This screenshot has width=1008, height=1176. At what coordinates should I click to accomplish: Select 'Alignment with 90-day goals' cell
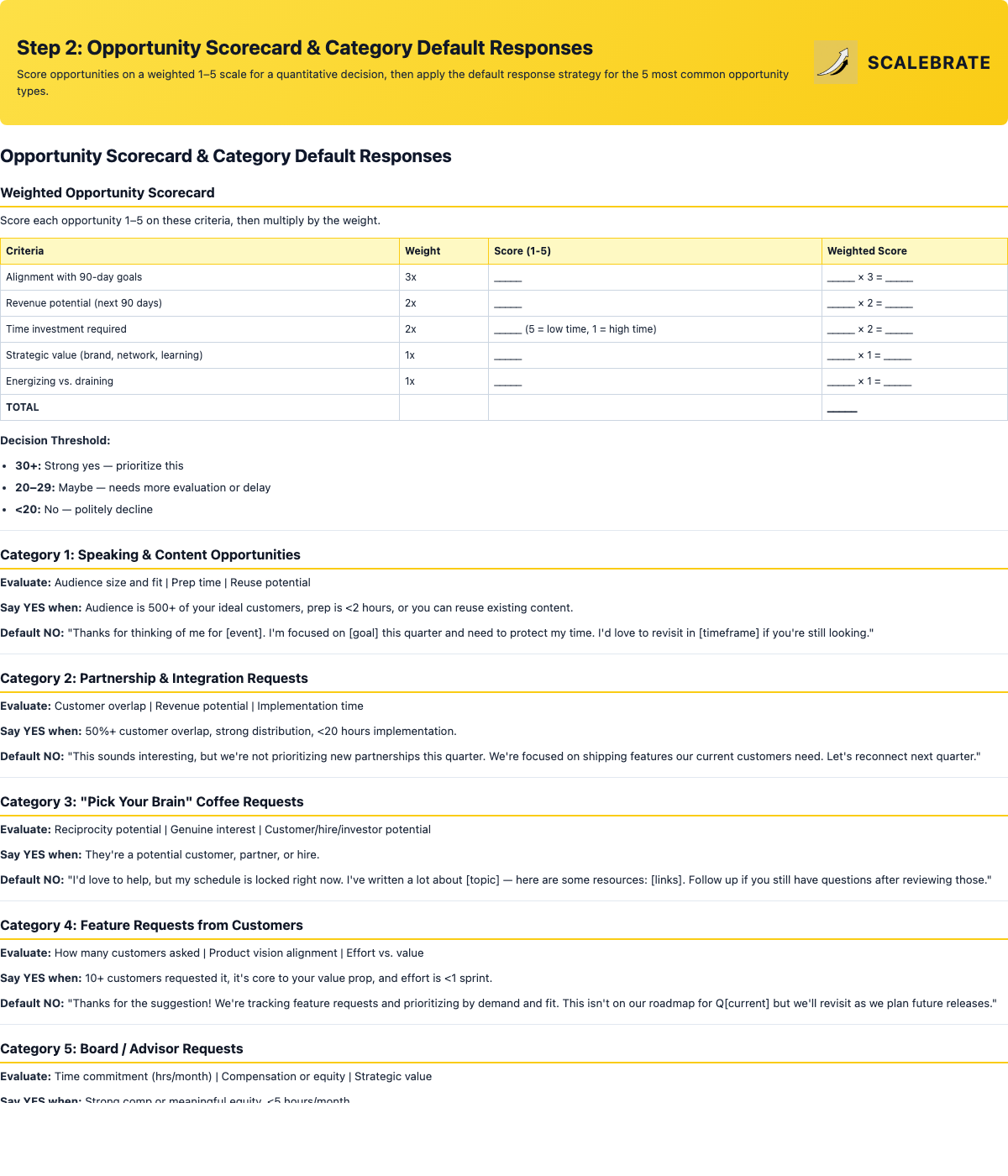tap(200, 277)
